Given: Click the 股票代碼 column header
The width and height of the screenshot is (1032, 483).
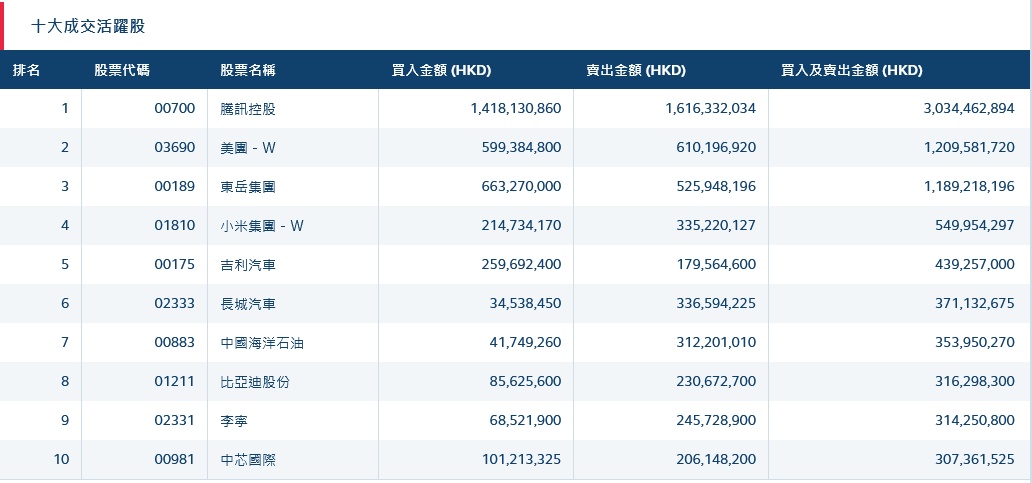Looking at the screenshot, I should tap(122, 70).
